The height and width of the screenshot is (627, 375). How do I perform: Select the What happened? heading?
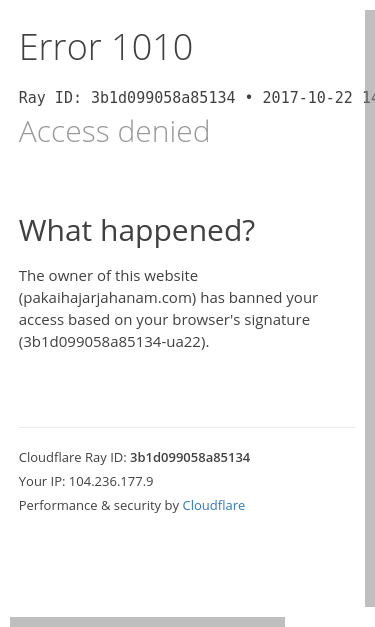(137, 231)
